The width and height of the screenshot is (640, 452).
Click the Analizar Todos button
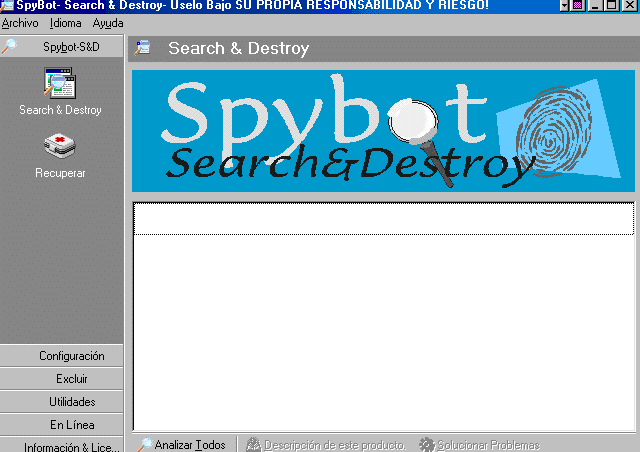[182, 444]
